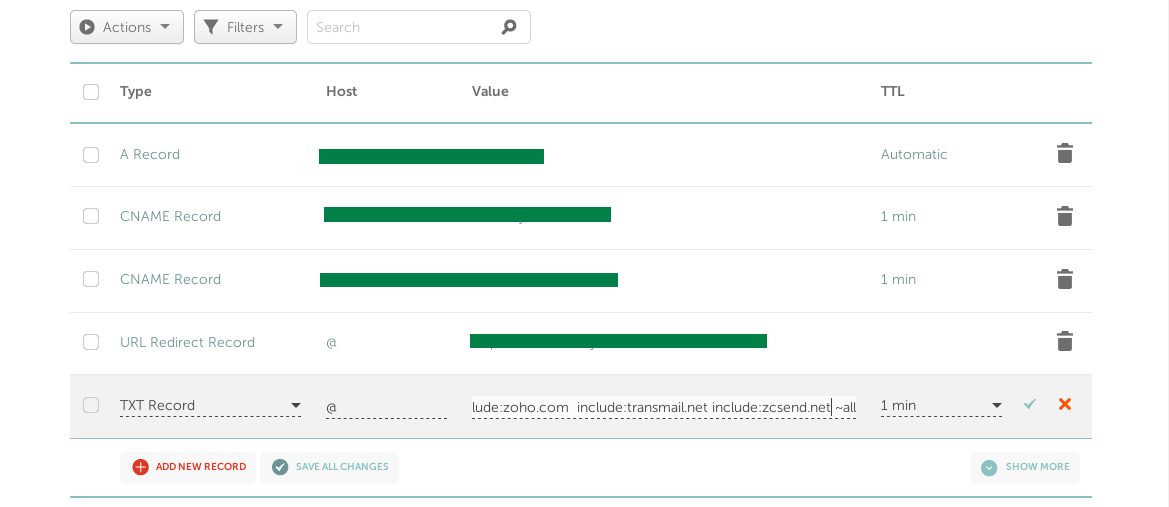Click the search magnifier icon
Image resolution: width=1169 pixels, height=507 pixels.
click(509, 27)
